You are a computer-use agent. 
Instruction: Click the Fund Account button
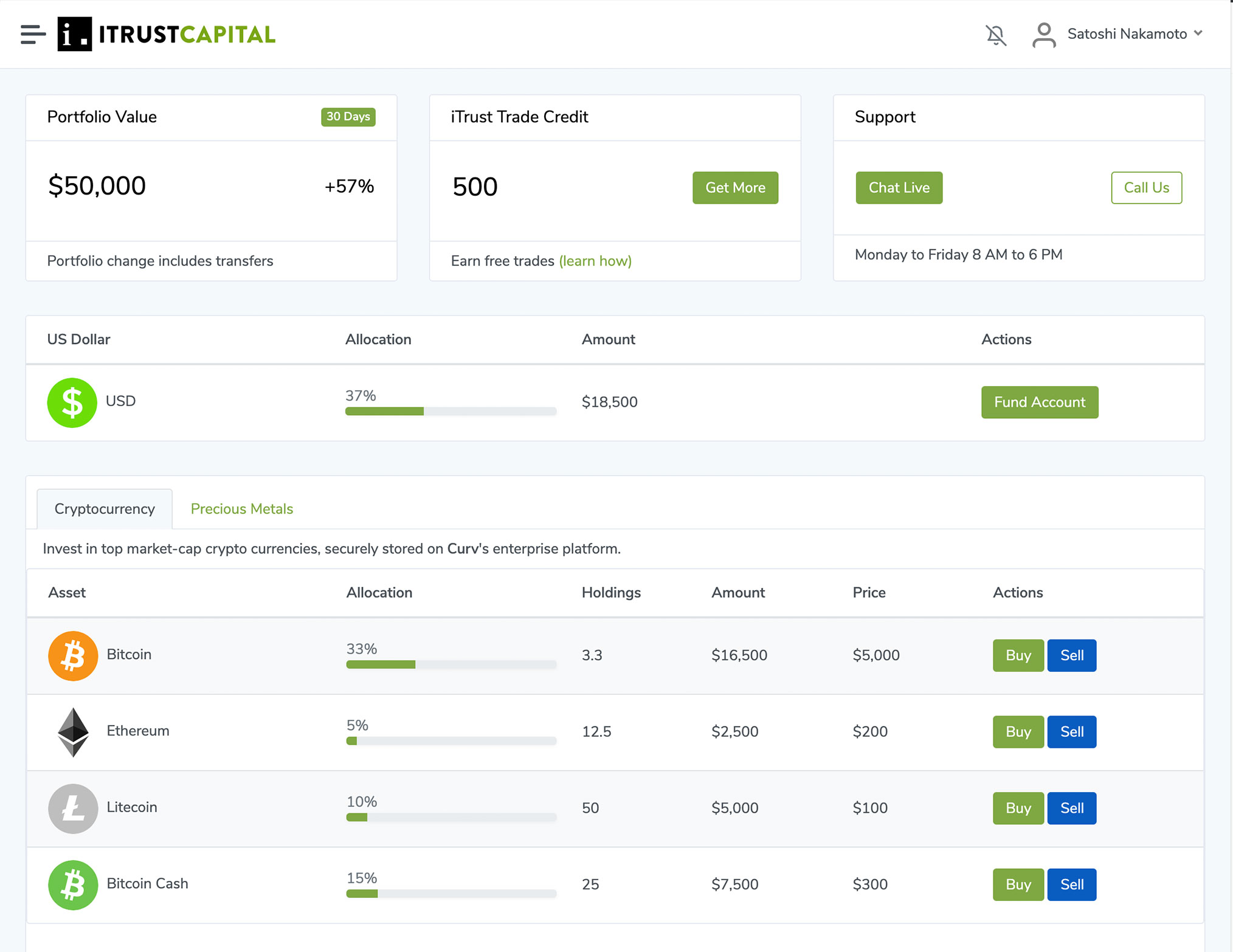point(1040,402)
